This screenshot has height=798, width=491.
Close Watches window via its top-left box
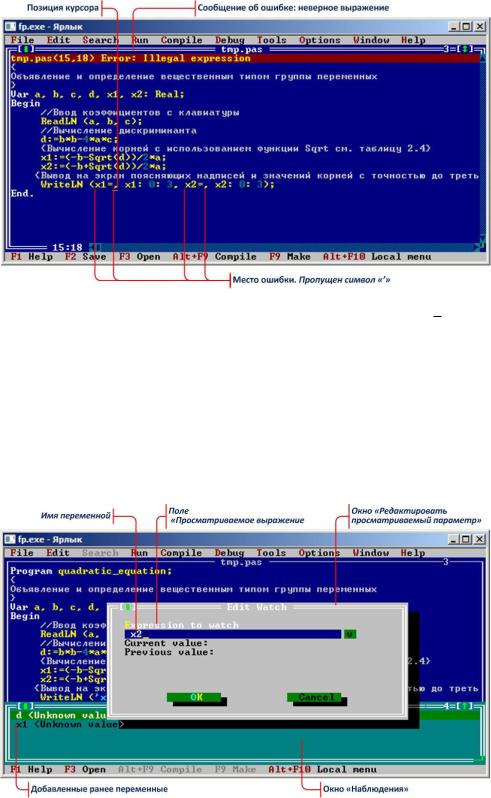(26, 706)
